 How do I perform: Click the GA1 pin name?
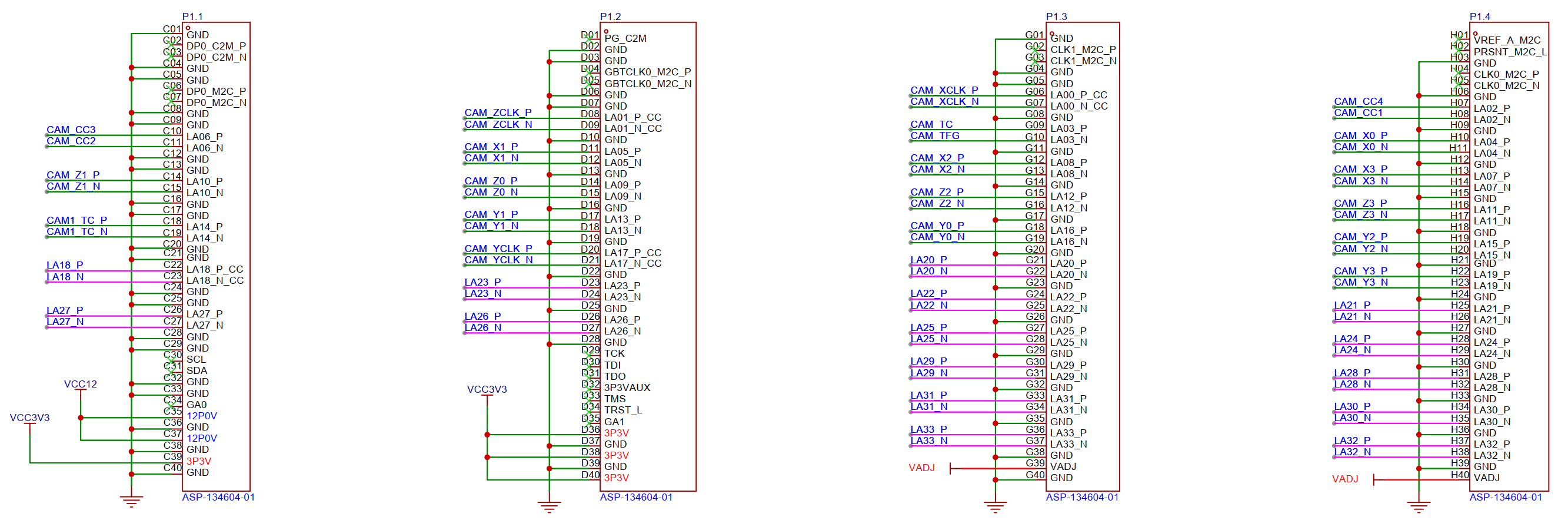(614, 421)
